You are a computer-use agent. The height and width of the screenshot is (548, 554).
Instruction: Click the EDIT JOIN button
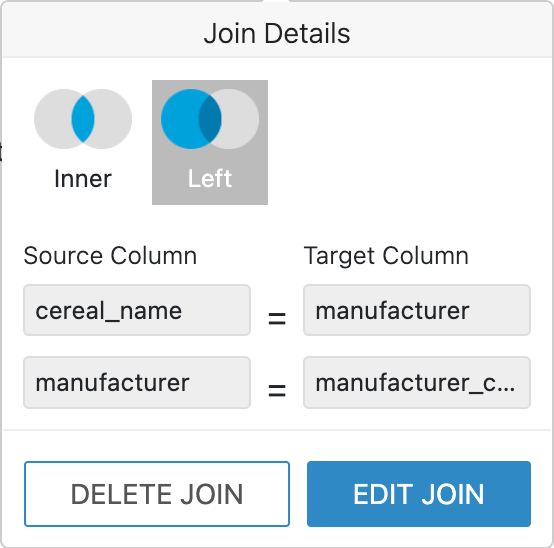[x=419, y=494]
